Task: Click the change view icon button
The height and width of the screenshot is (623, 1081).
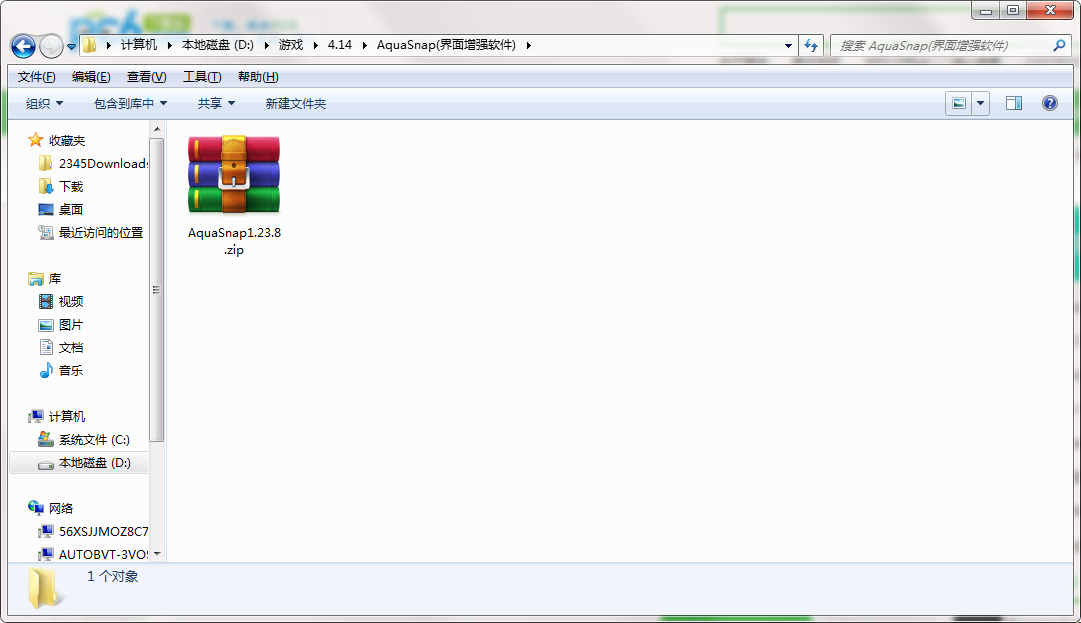Action: 958,103
